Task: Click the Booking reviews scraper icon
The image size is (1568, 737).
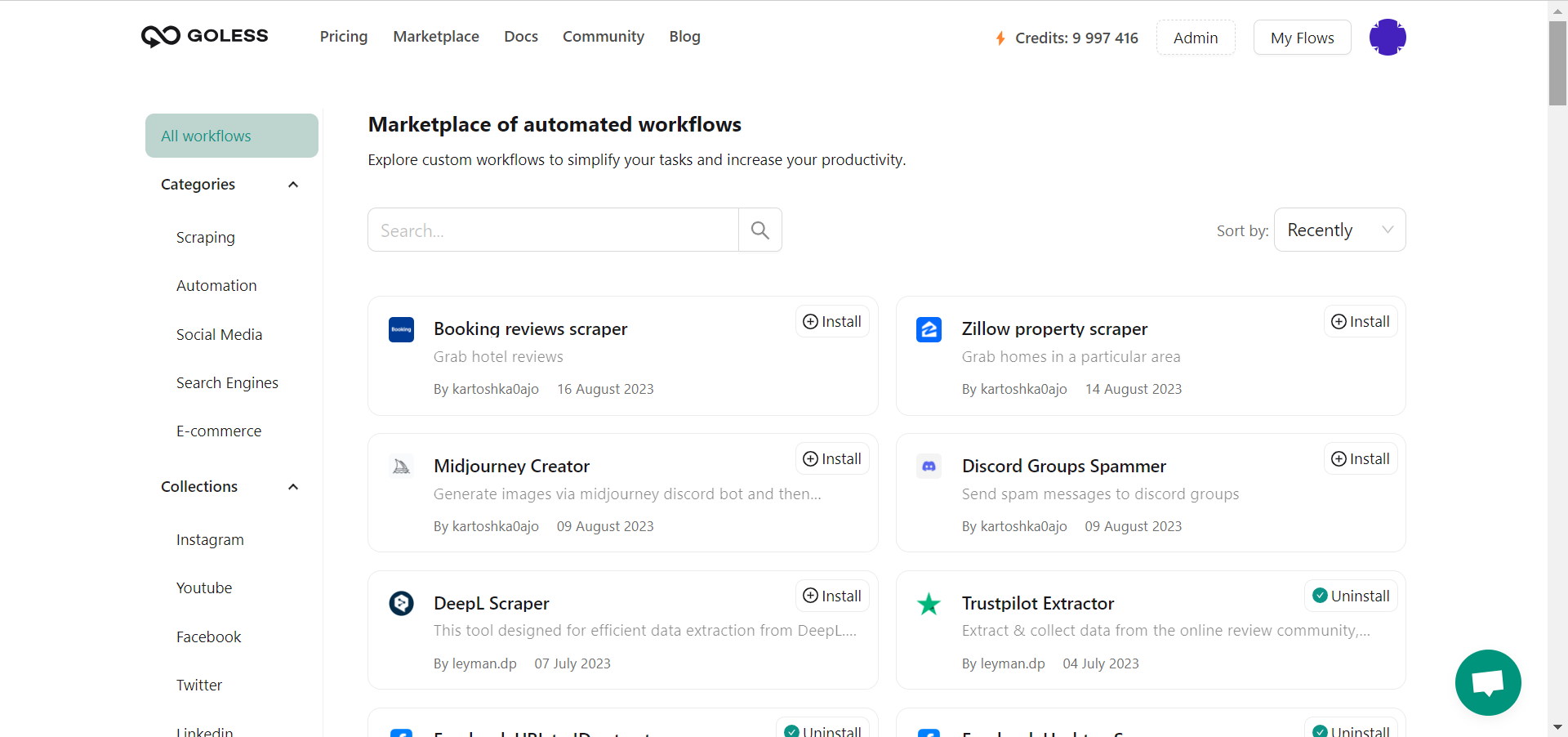Action: (401, 329)
